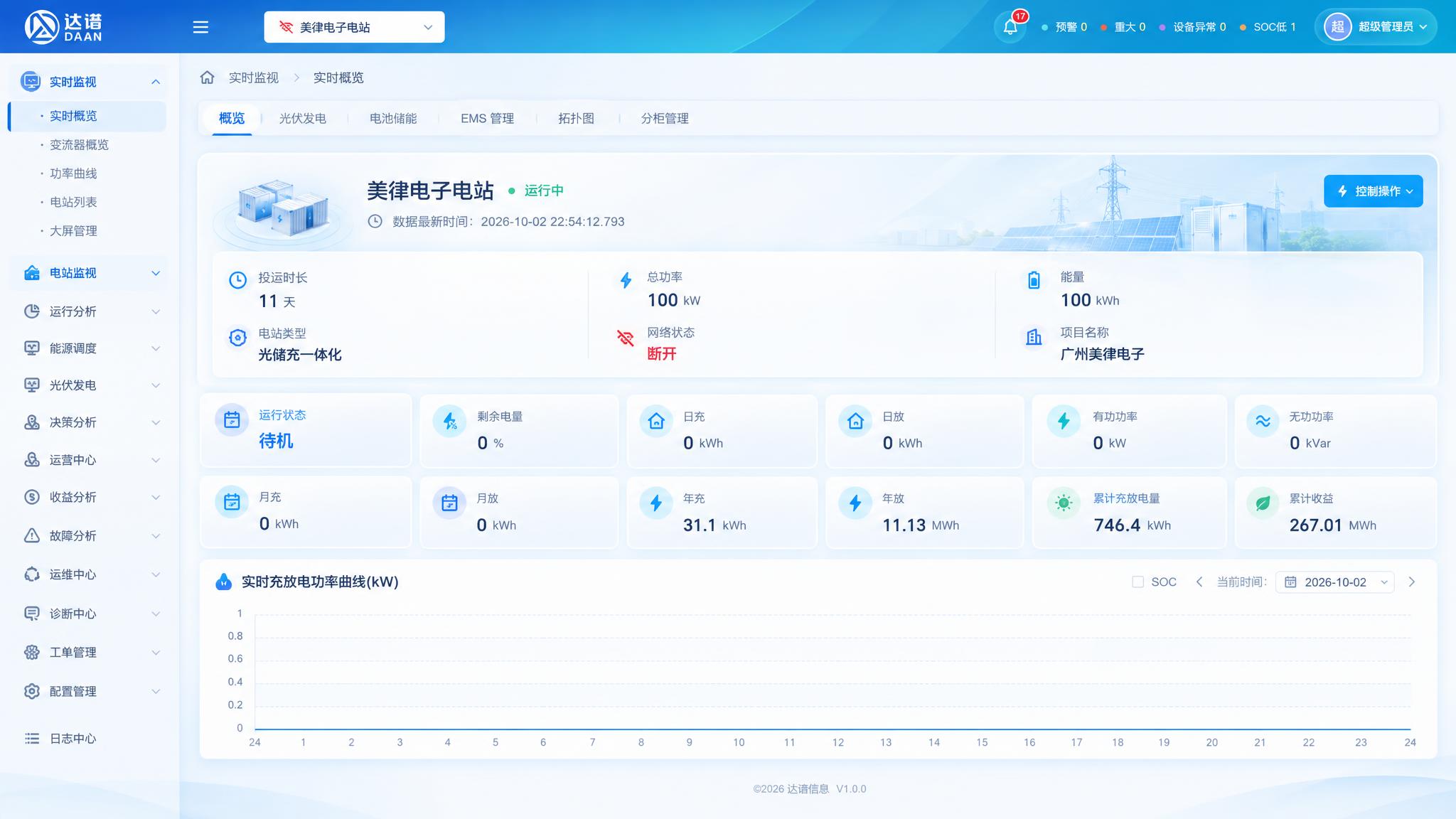Expand the 电站监视 sidebar section
Image resolution: width=1456 pixels, height=819 pixels.
tap(88, 273)
